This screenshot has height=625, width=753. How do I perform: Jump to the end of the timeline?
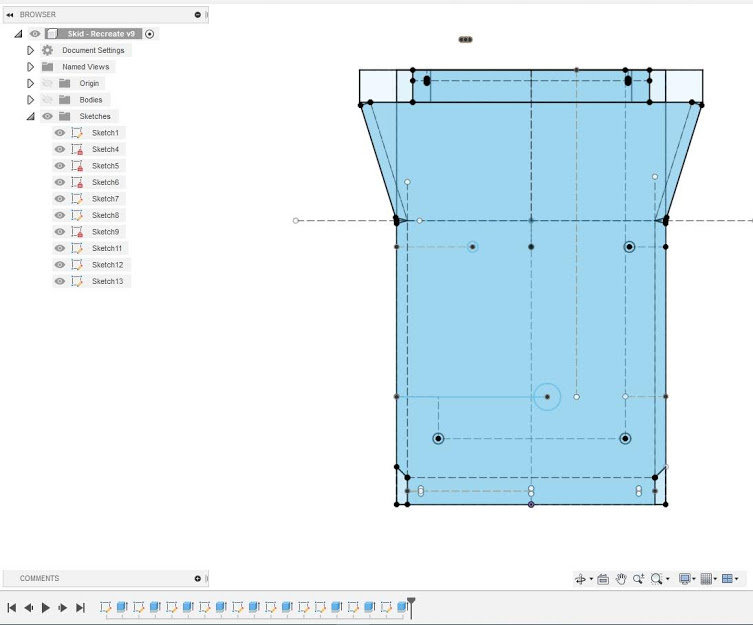point(80,608)
